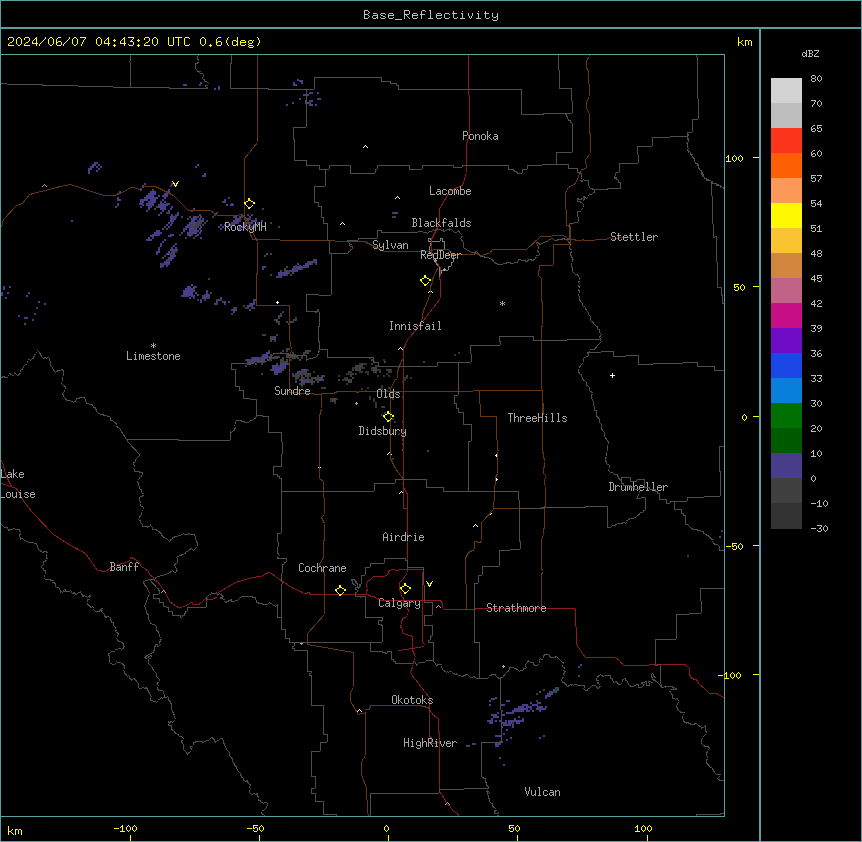The image size is (862, 842).
Task: Click the Cochrane town label
Action: (x=322, y=568)
